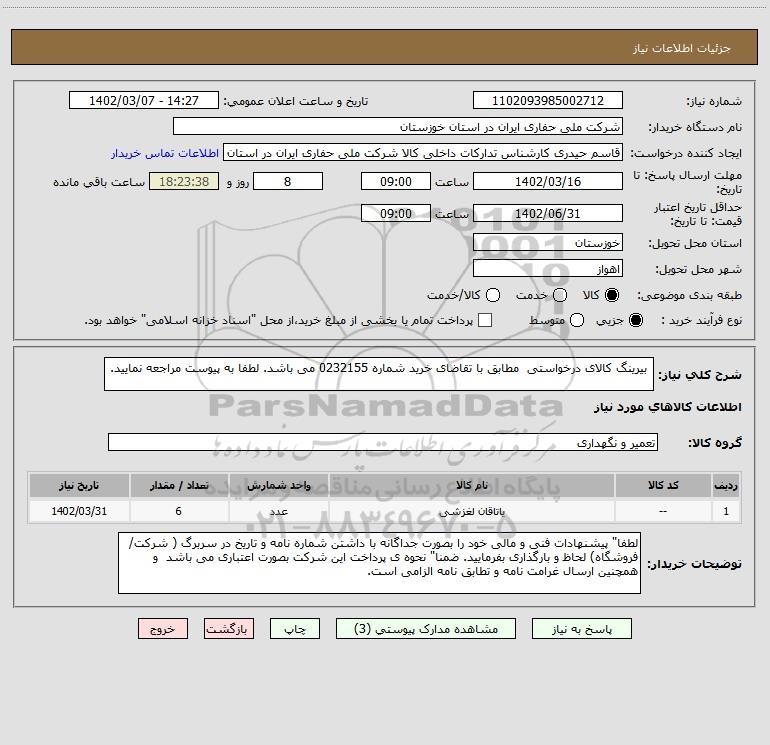Click the delivery province field خوزستان
Screen dimensions: 770x745
coord(548,243)
